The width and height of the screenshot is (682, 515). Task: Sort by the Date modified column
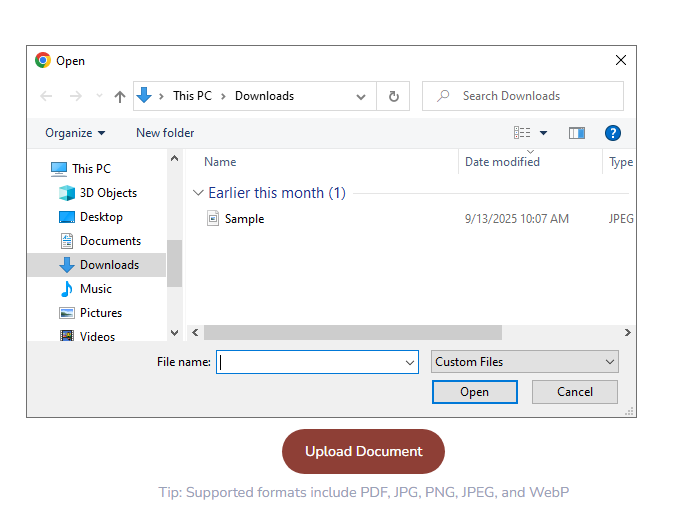pos(502,162)
